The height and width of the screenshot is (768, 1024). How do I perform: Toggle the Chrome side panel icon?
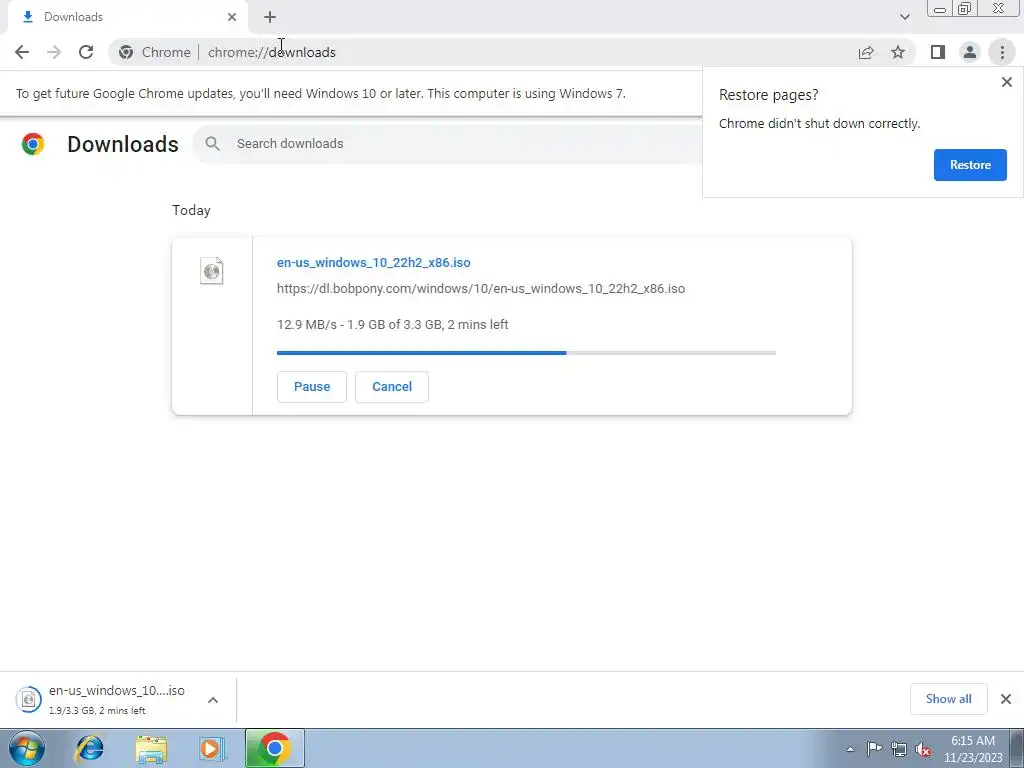click(938, 52)
